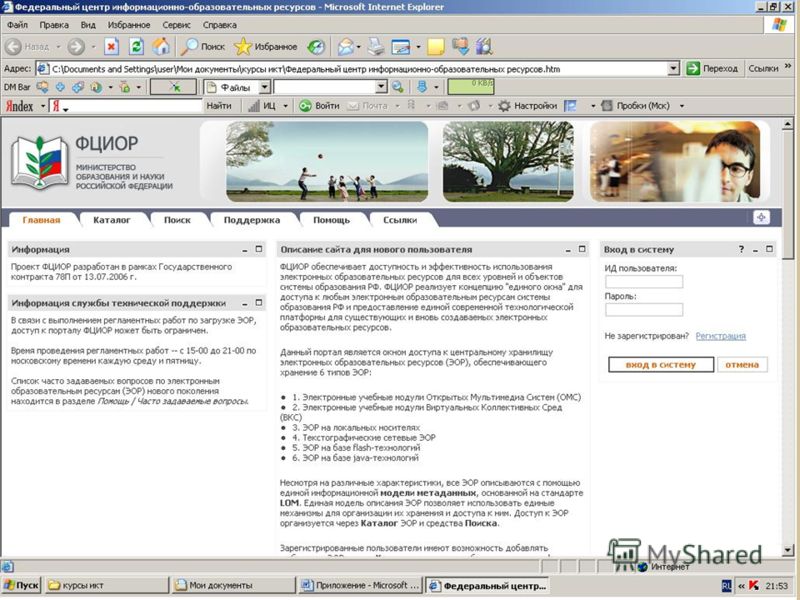The height and width of the screenshot is (600, 800).
Task: Open the Файл menu
Action: pos(17,25)
